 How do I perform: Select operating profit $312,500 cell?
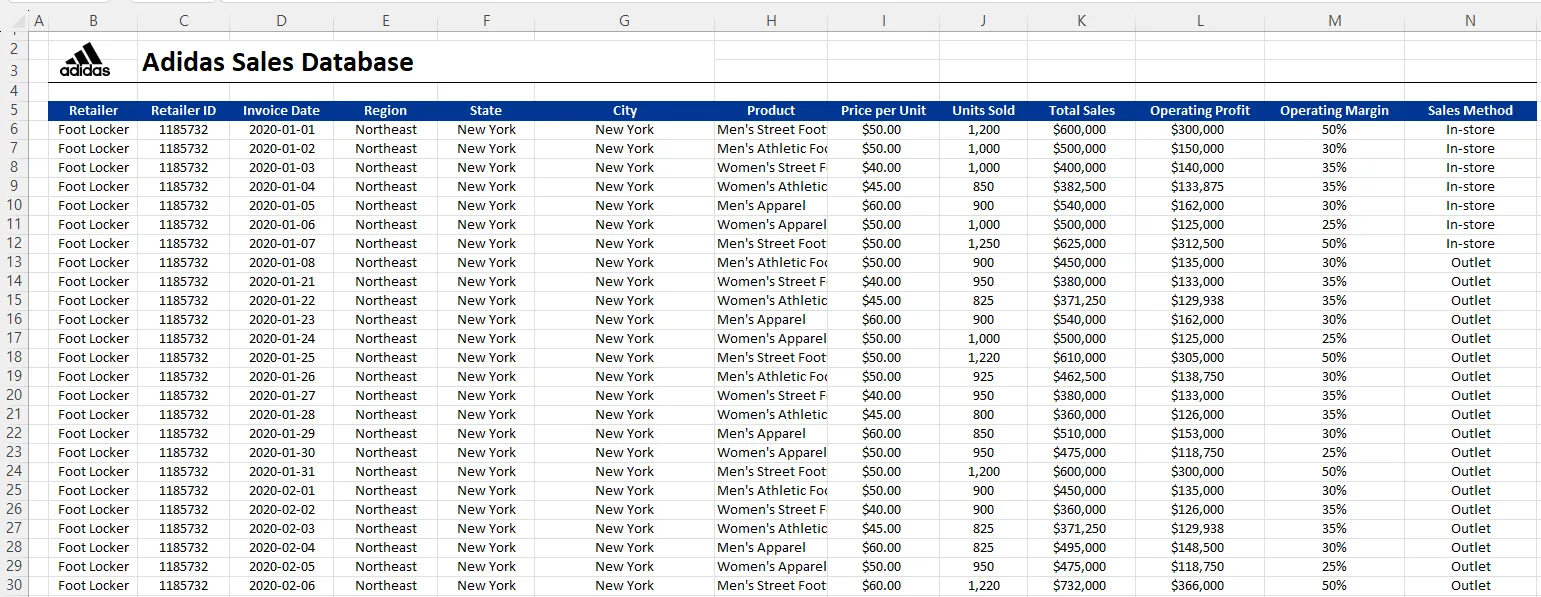tap(1200, 244)
